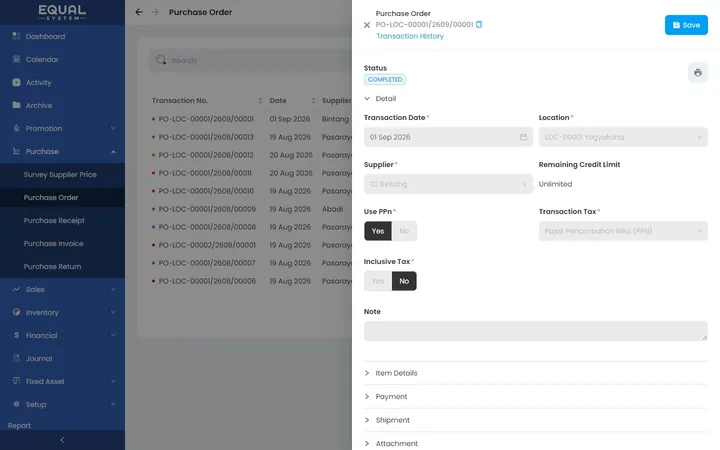Open Purchase Return submenu item
This screenshot has width=720, height=450.
click(x=62, y=266)
